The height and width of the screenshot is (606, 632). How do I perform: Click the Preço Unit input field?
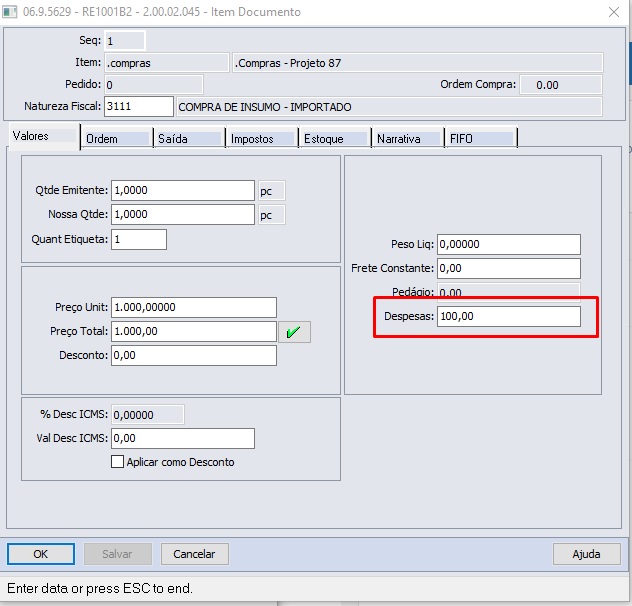(194, 308)
